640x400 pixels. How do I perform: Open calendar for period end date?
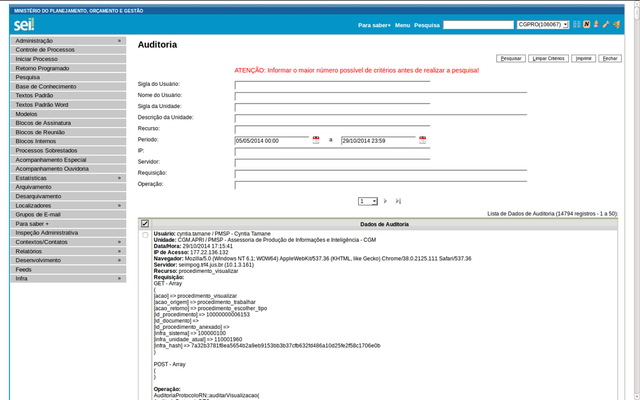[x=423, y=140]
